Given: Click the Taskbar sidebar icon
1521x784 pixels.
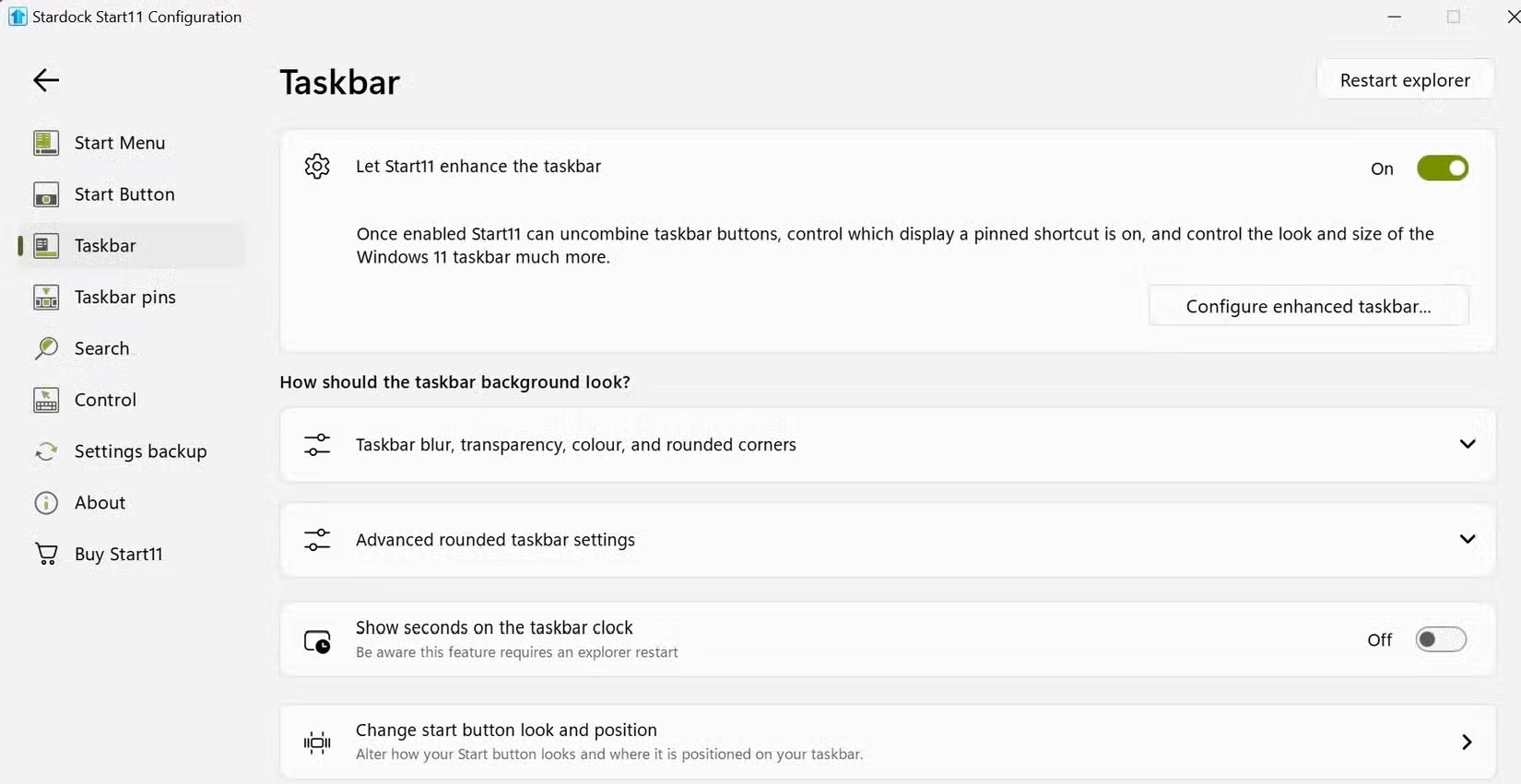Looking at the screenshot, I should point(45,245).
